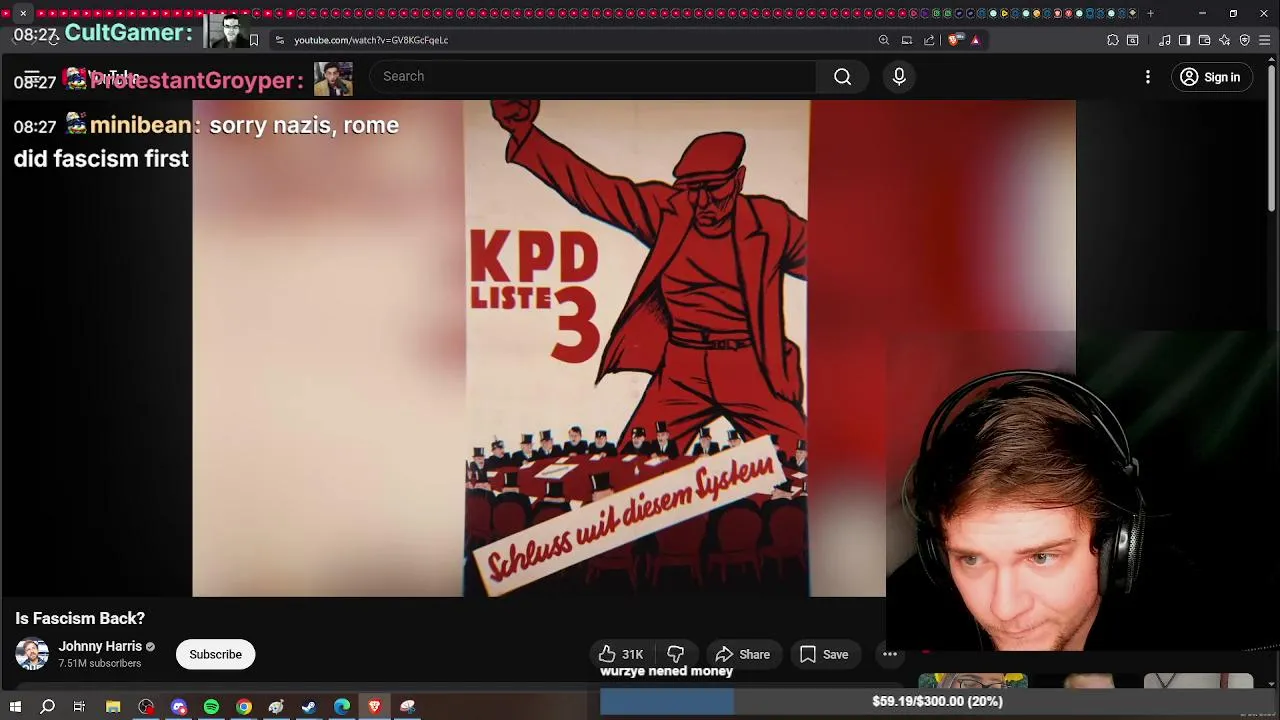Toggle the browser sidebar panel icon
1280x720 pixels.
click(1185, 40)
